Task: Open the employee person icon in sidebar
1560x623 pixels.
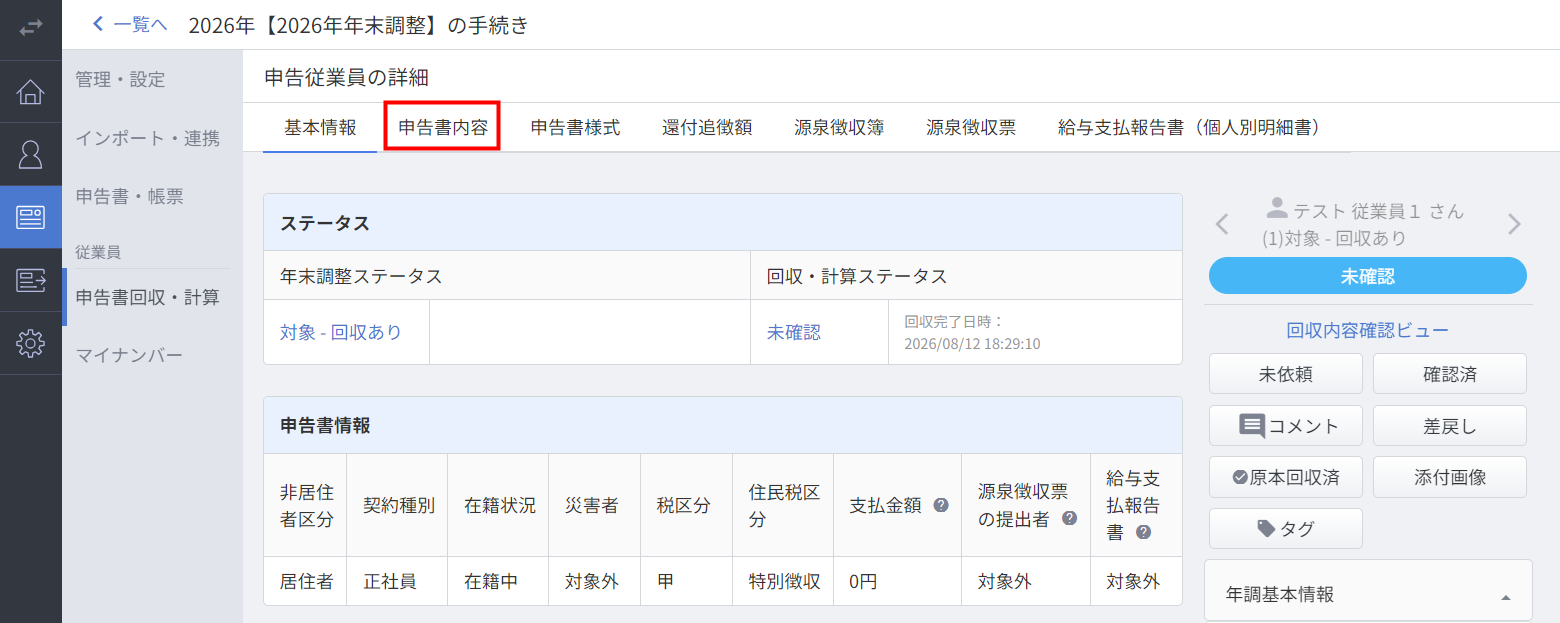Action: click(30, 155)
